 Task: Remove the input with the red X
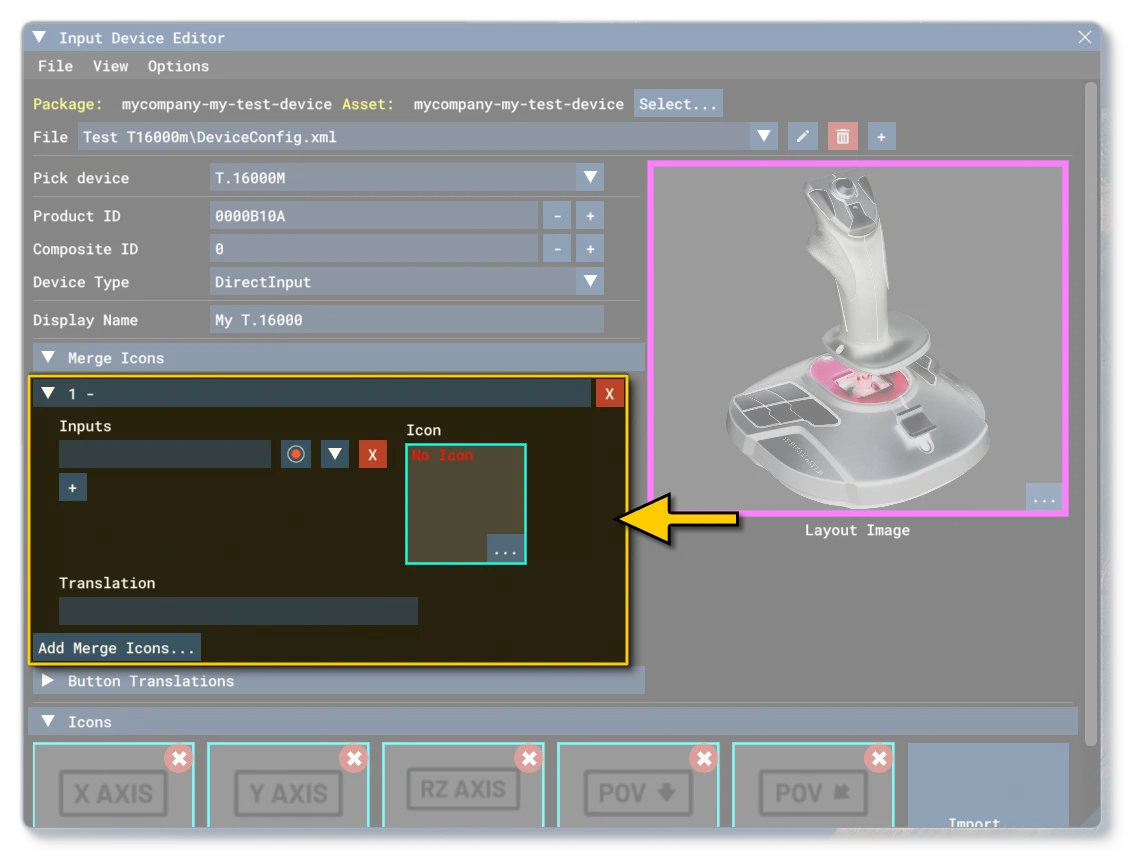(373, 454)
